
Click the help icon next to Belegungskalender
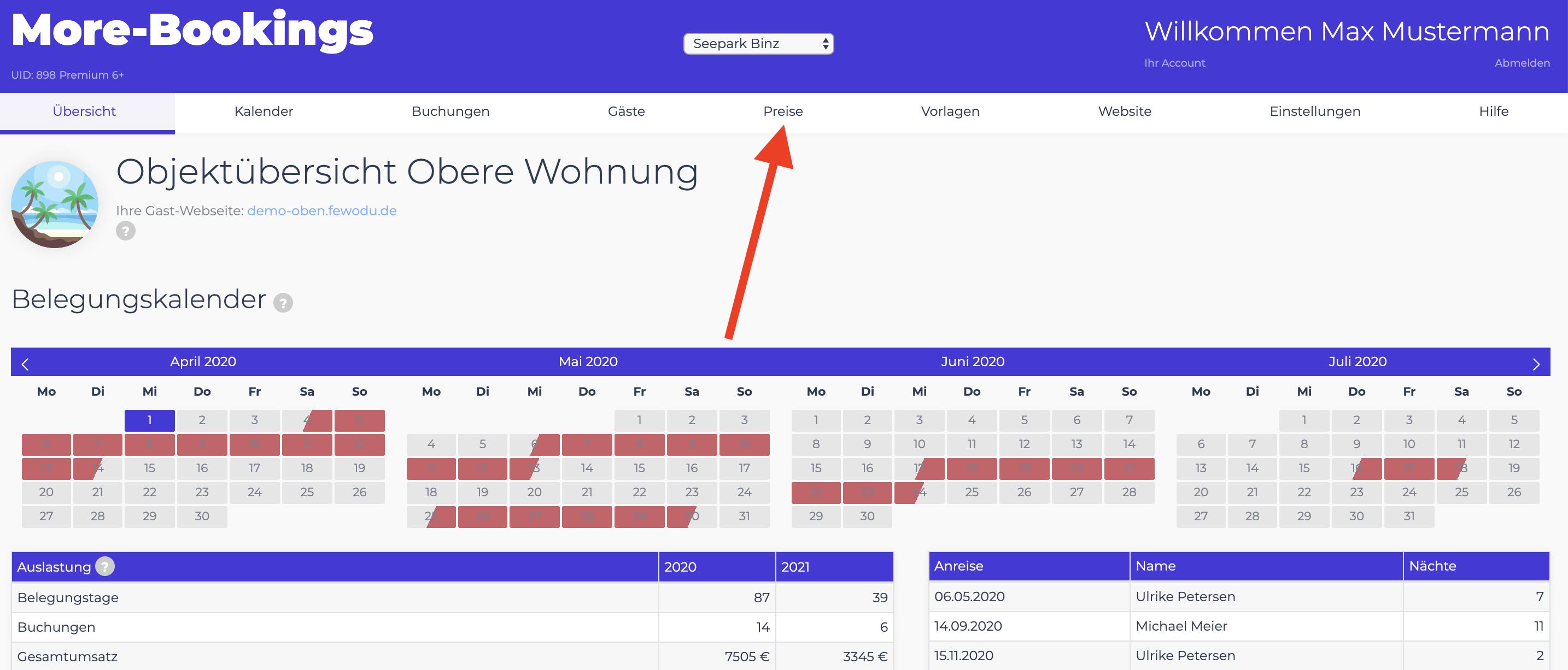(x=283, y=302)
